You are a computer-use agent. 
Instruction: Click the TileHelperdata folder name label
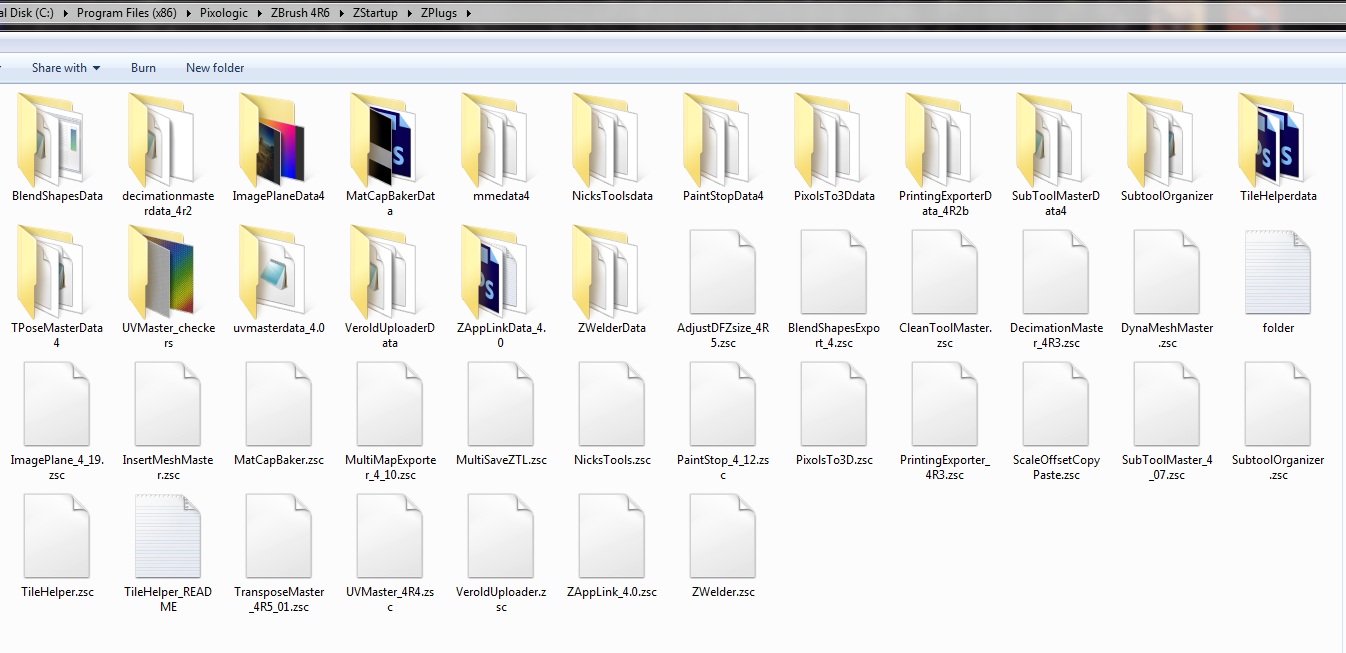pyautogui.click(x=1278, y=196)
